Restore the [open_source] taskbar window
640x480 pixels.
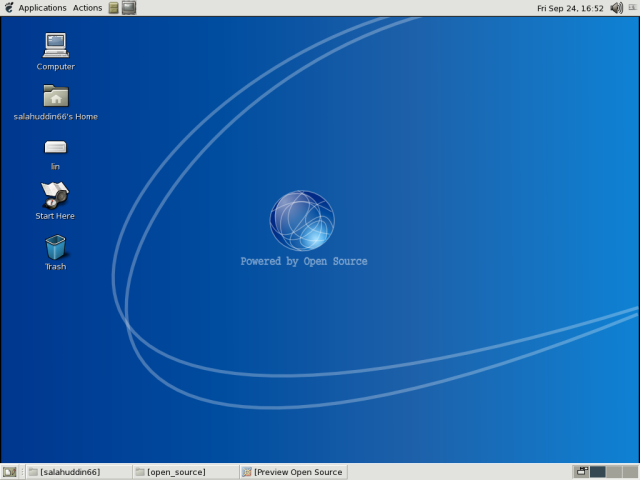pyautogui.click(x=186, y=472)
